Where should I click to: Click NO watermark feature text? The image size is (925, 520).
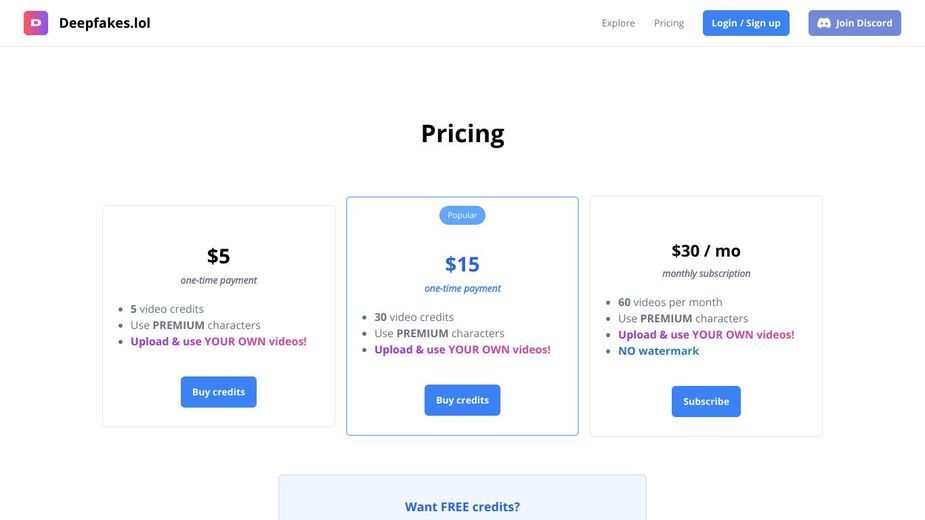click(658, 351)
